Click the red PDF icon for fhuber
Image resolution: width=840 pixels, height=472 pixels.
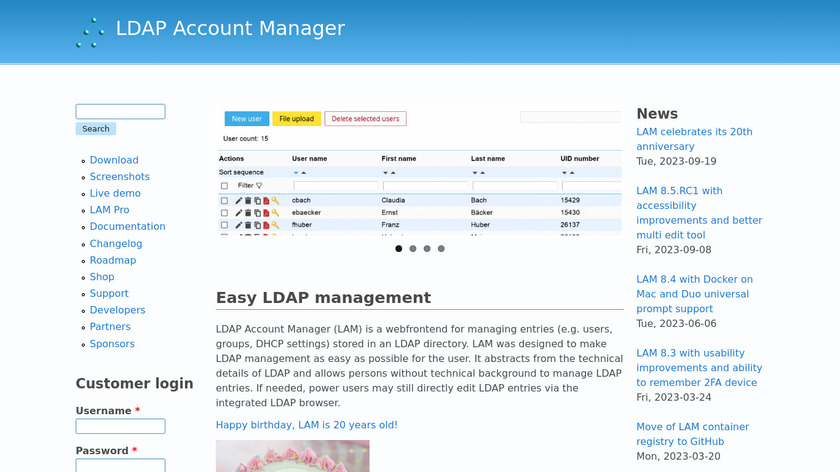(266, 225)
